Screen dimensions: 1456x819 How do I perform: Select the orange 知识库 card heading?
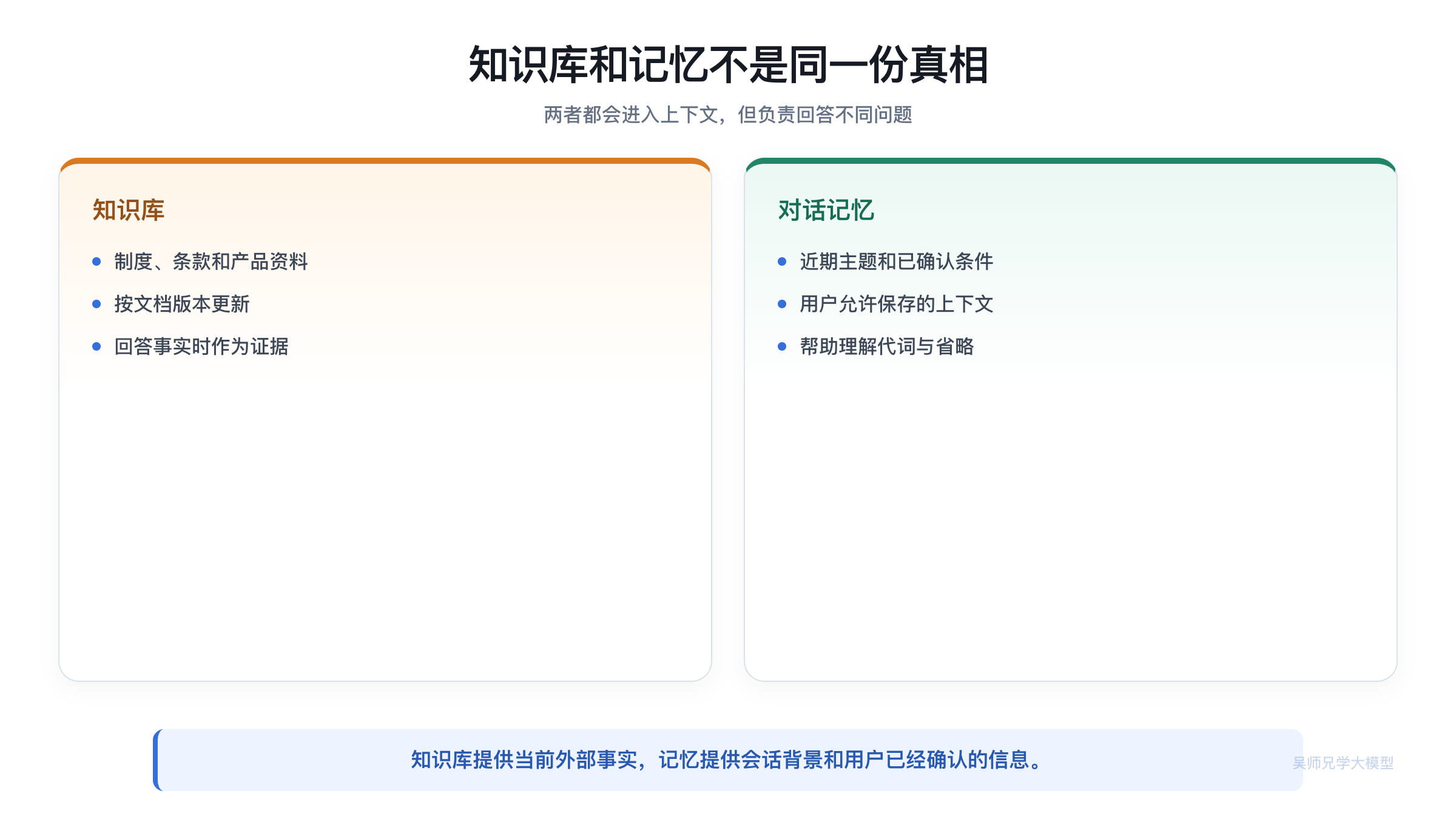129,210
